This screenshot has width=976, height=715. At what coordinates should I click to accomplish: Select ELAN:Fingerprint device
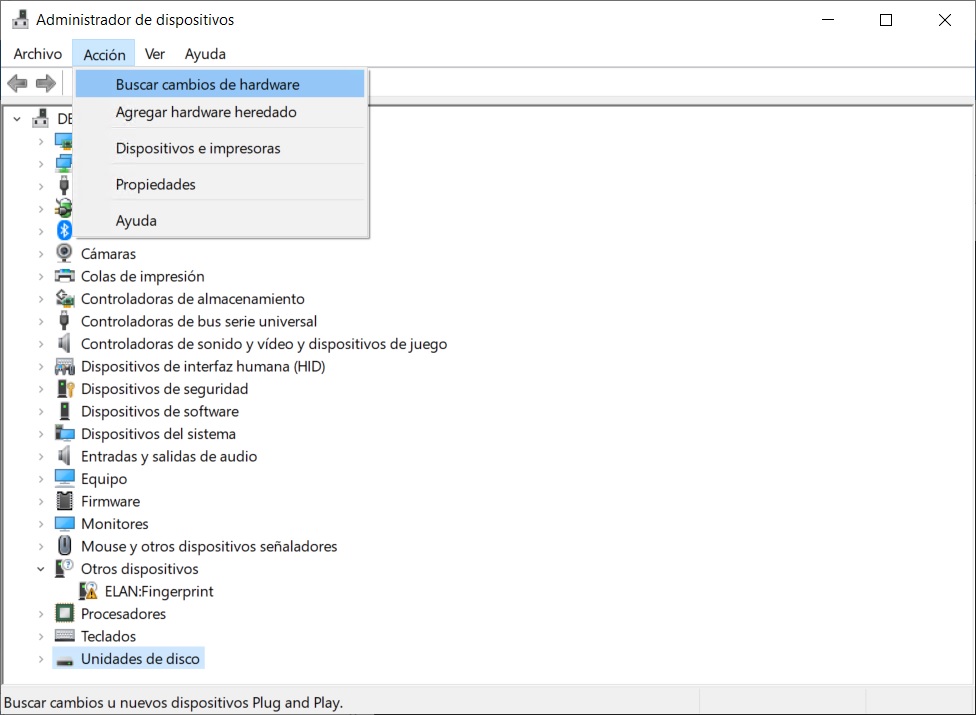159,591
